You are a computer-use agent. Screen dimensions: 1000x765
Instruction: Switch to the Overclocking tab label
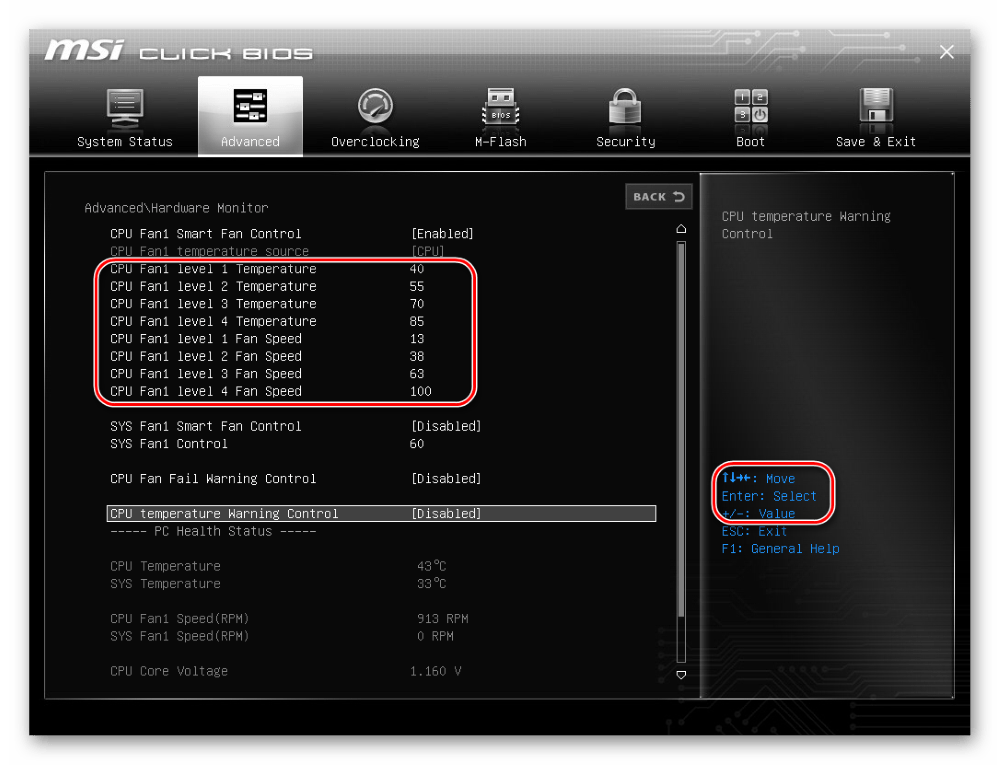click(x=375, y=142)
